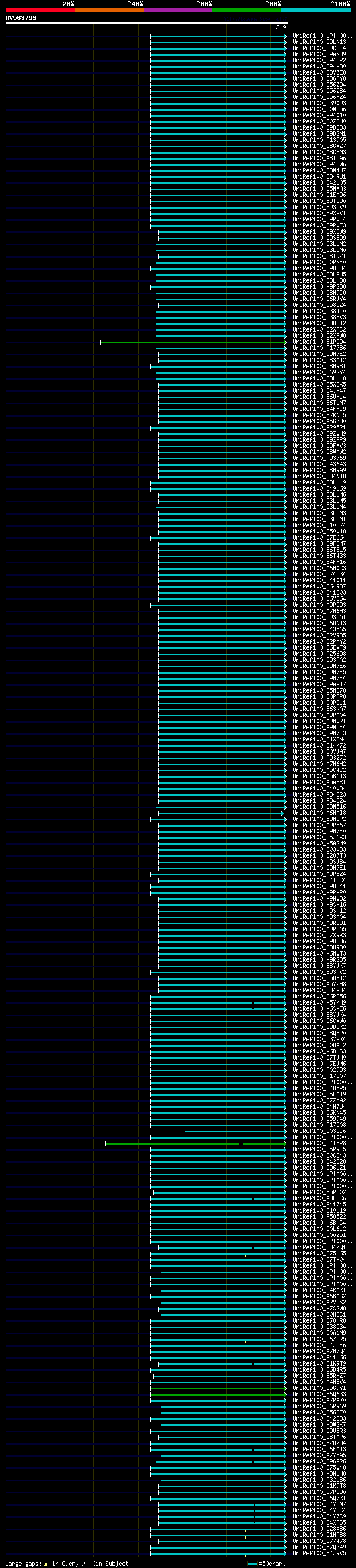The image size is (356, 1568).
Task: Open hit UniRef100_P94010
Action: click(319, 115)
